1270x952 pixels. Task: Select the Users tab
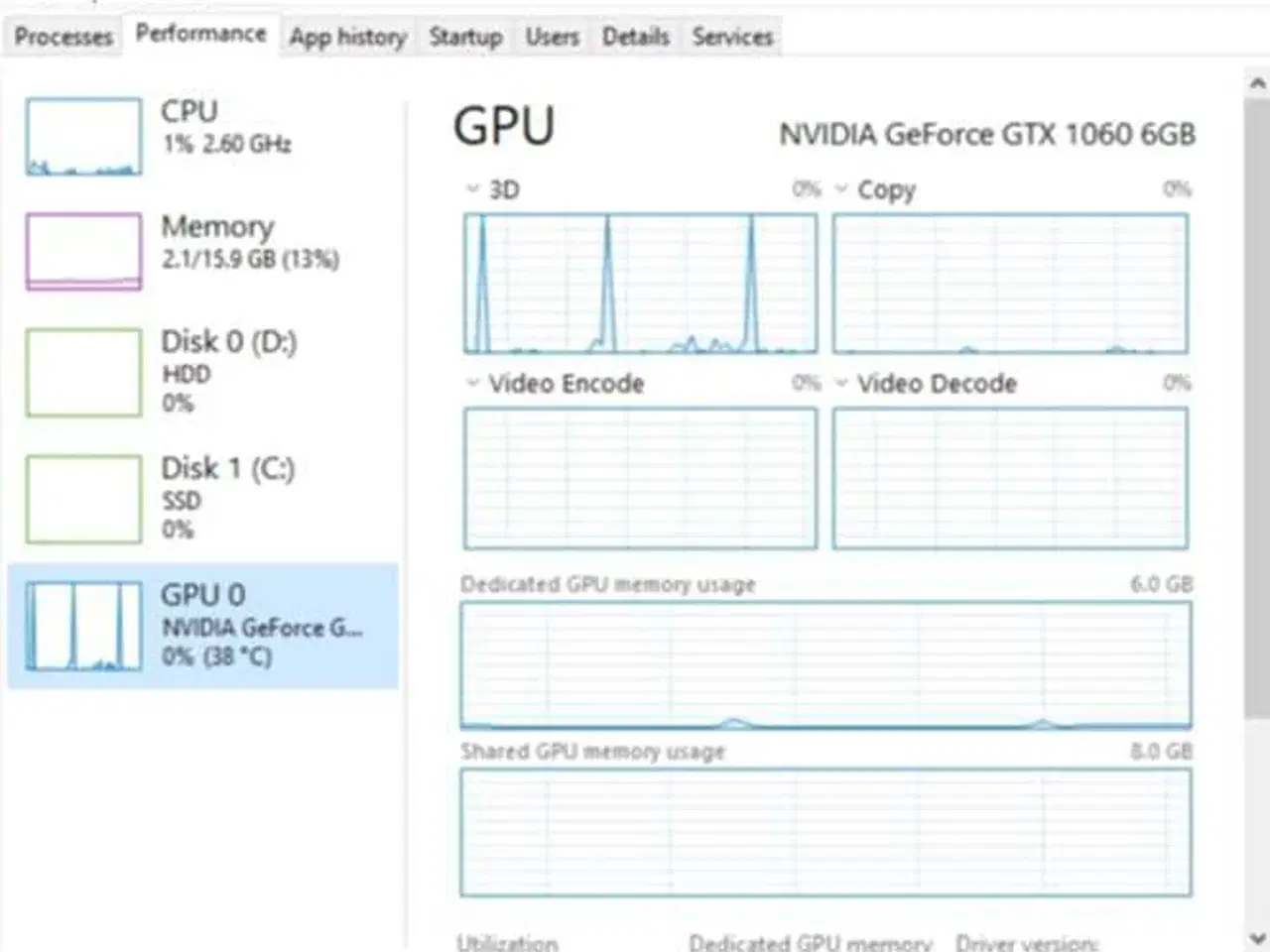[552, 37]
